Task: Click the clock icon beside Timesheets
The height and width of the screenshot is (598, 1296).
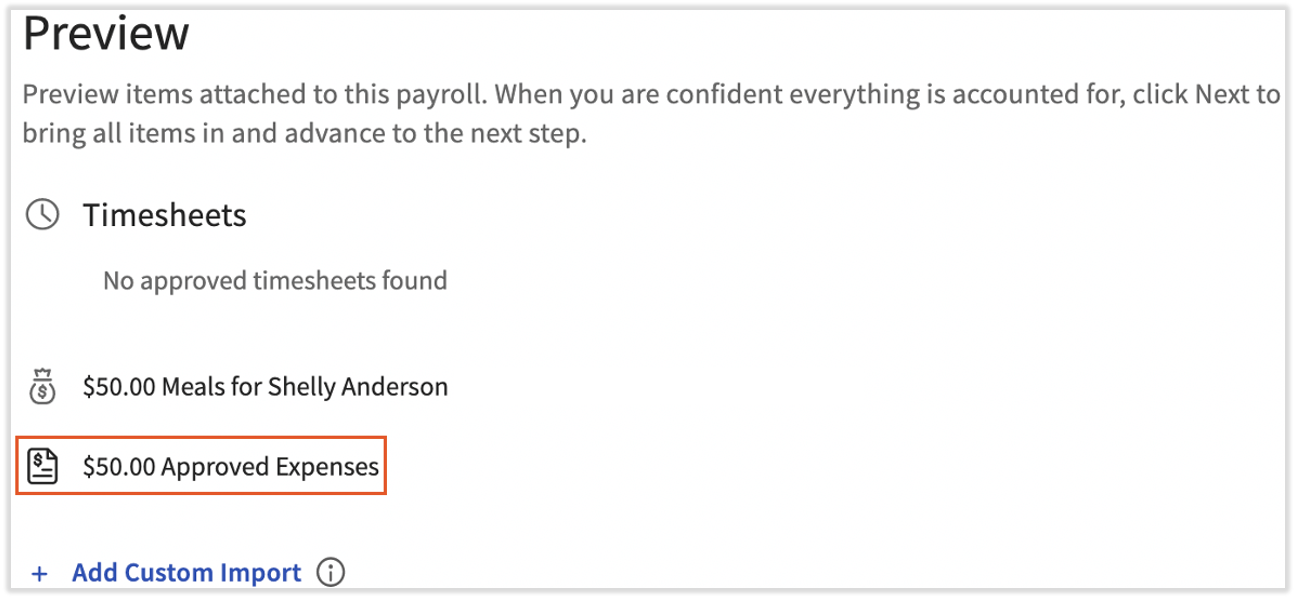Action: pyautogui.click(x=42, y=215)
